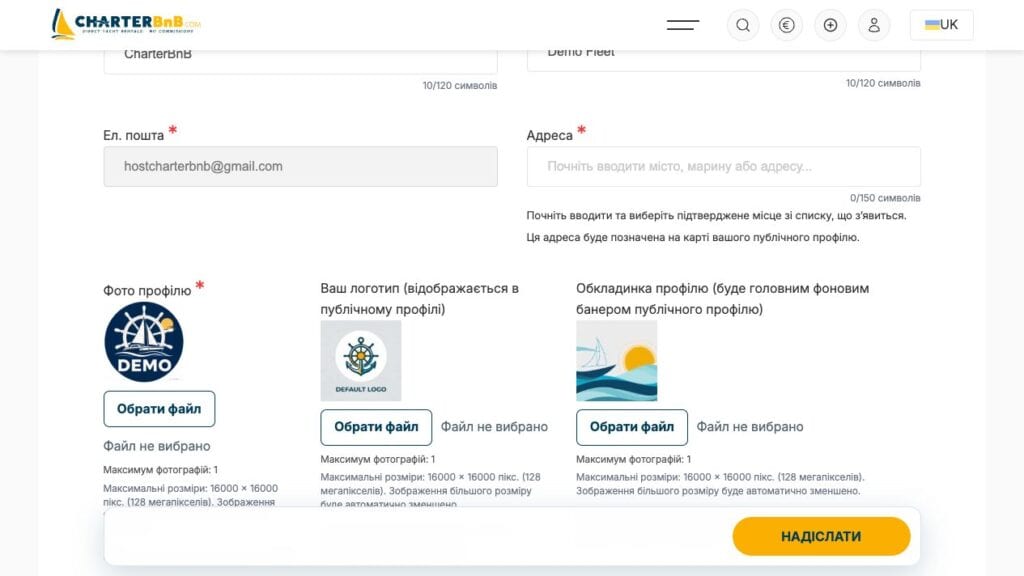Click the DEMO profile photo thumbnail

pyautogui.click(x=144, y=342)
